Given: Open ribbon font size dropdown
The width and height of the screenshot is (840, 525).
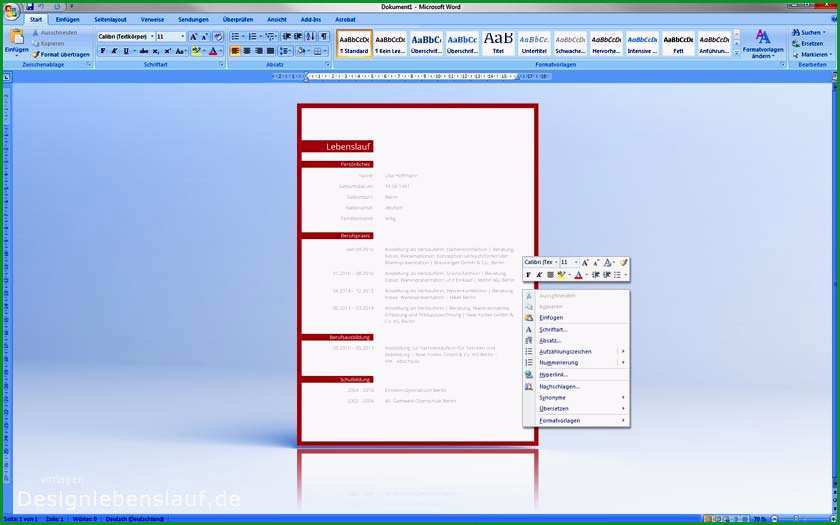Looking at the screenshot, I should [183, 36].
